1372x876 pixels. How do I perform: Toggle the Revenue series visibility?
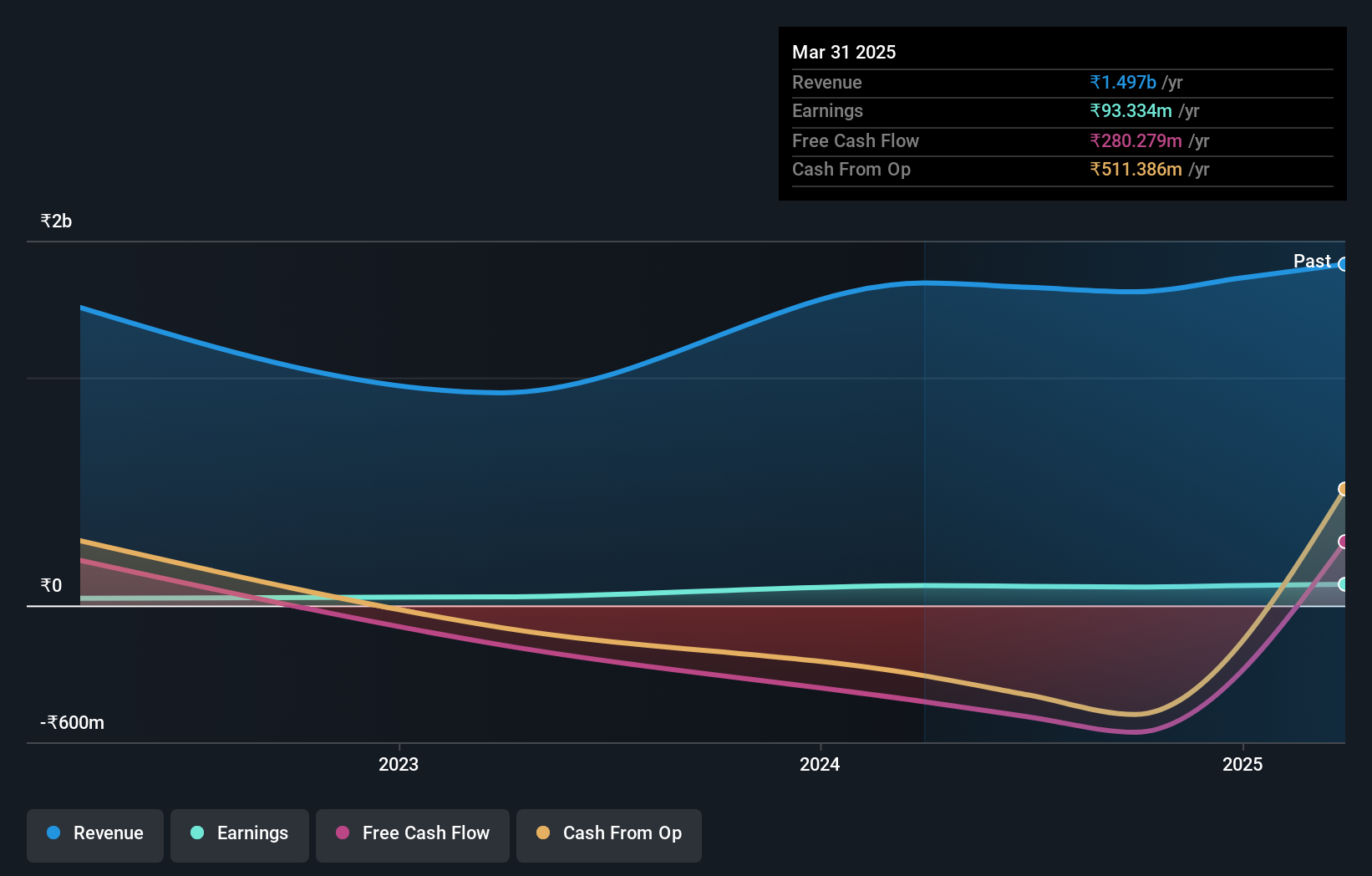(94, 834)
